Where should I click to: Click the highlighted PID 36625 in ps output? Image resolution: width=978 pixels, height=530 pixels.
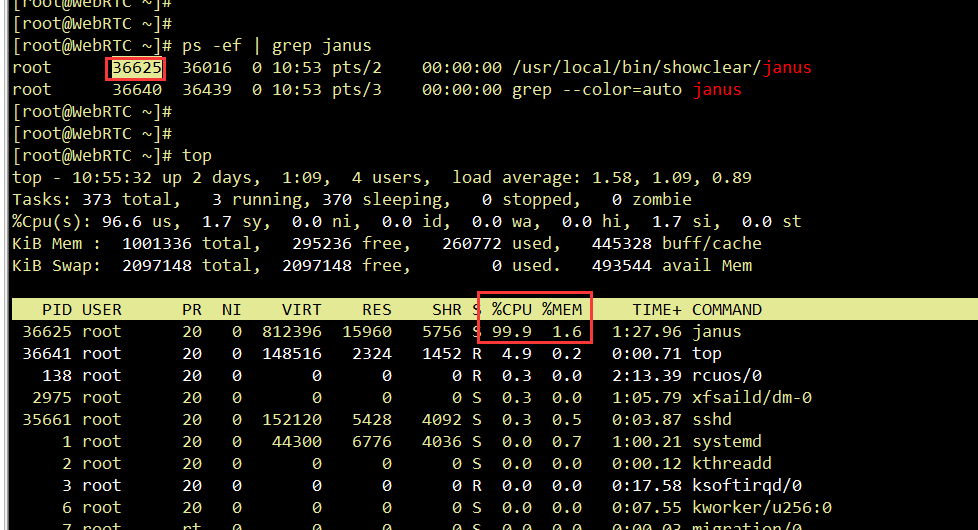click(136, 68)
